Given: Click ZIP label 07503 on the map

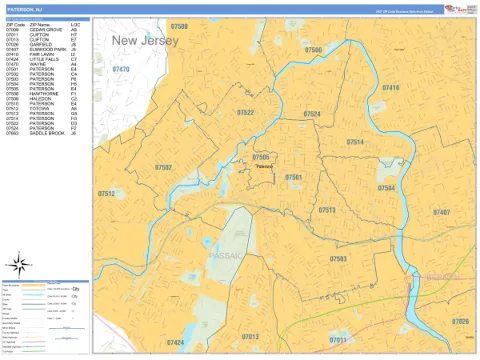Looking at the screenshot, I should click(x=338, y=259).
